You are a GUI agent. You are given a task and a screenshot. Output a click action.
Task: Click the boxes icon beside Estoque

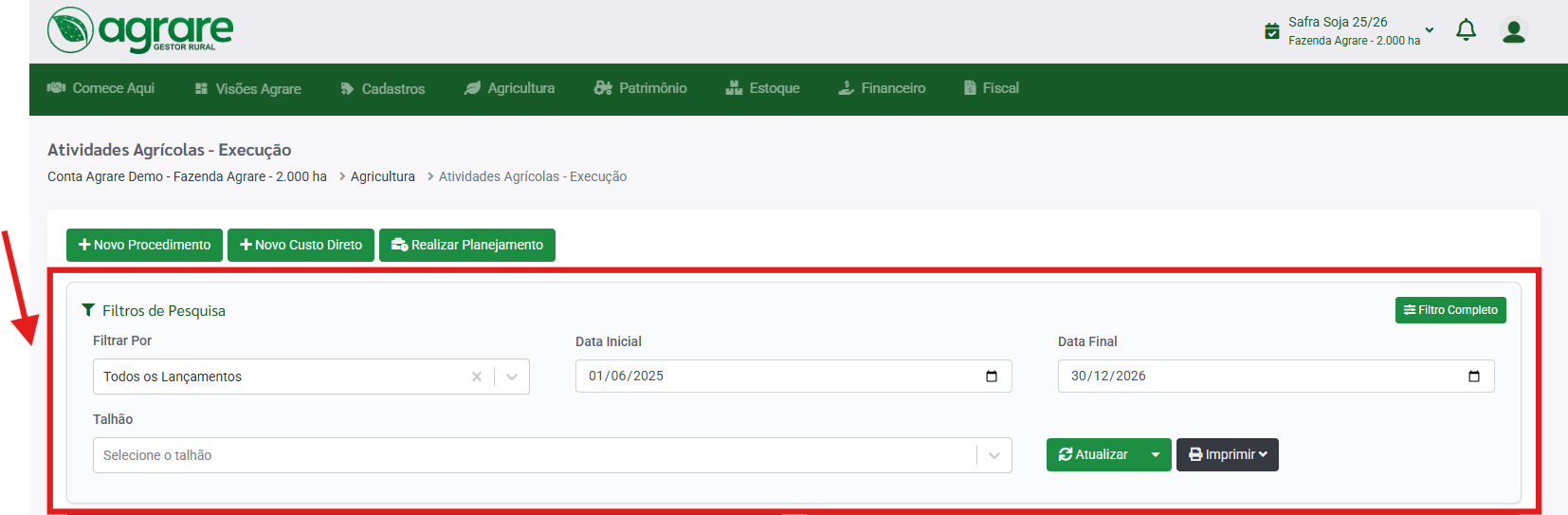pyautogui.click(x=734, y=87)
